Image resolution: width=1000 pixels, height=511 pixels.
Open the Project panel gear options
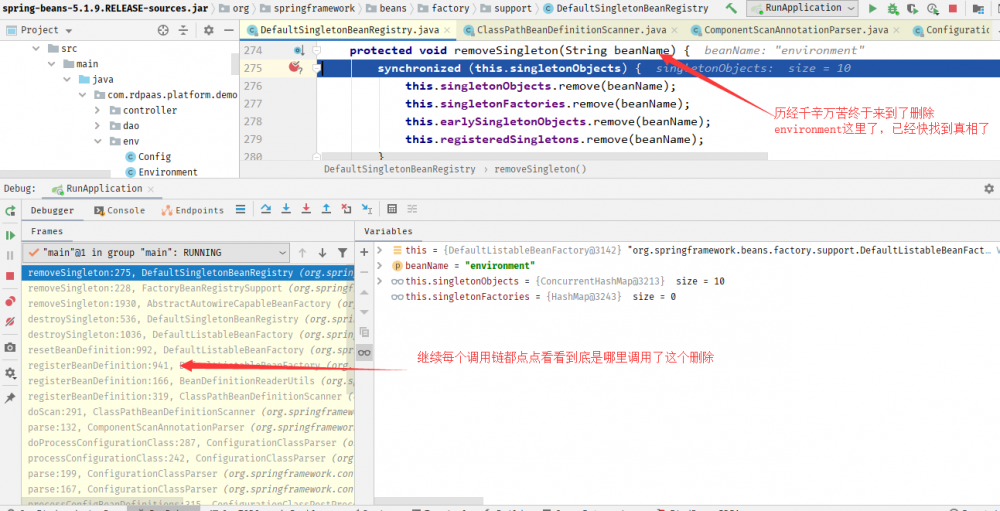pyautogui.click(x=209, y=30)
